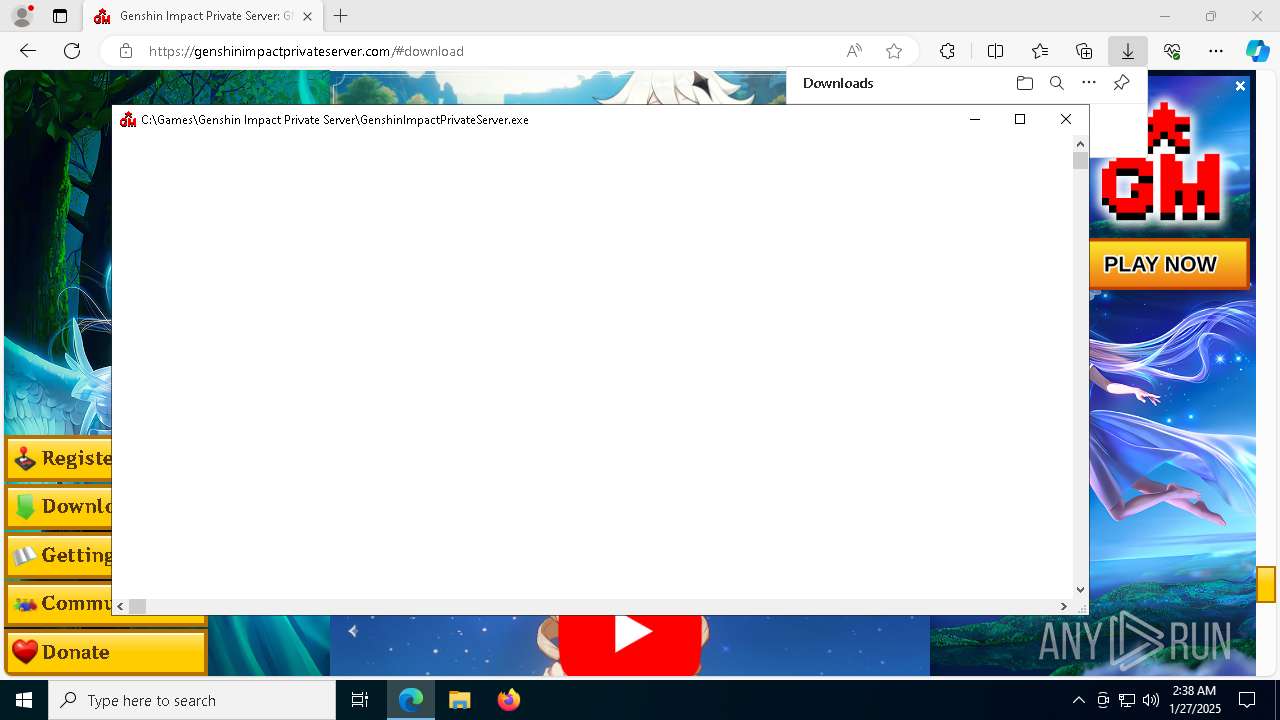The image size is (1280, 720).
Task: Launch Copilot in Edge sidebar
Action: [x=1257, y=51]
